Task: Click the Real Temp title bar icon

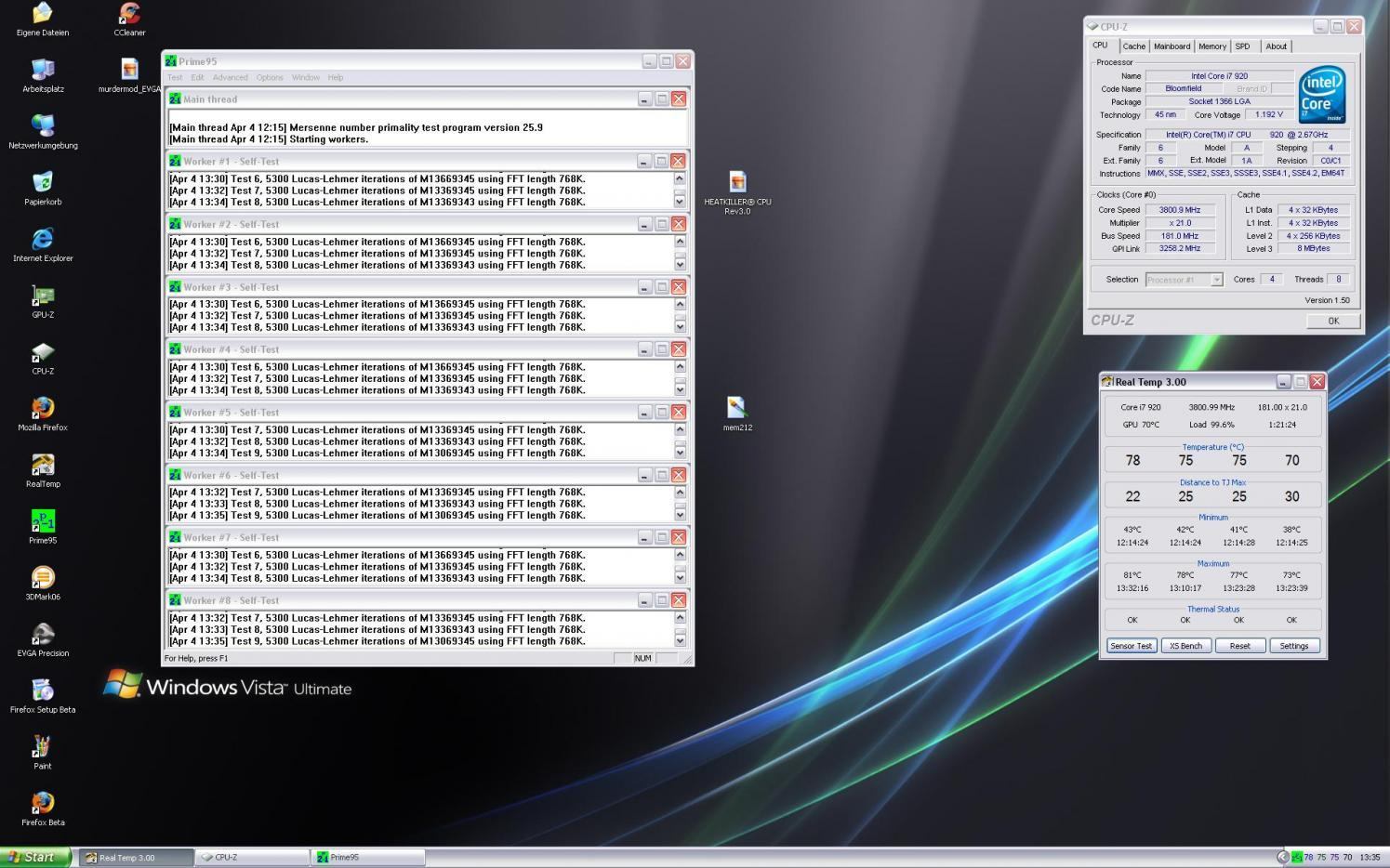Action: tap(1107, 382)
